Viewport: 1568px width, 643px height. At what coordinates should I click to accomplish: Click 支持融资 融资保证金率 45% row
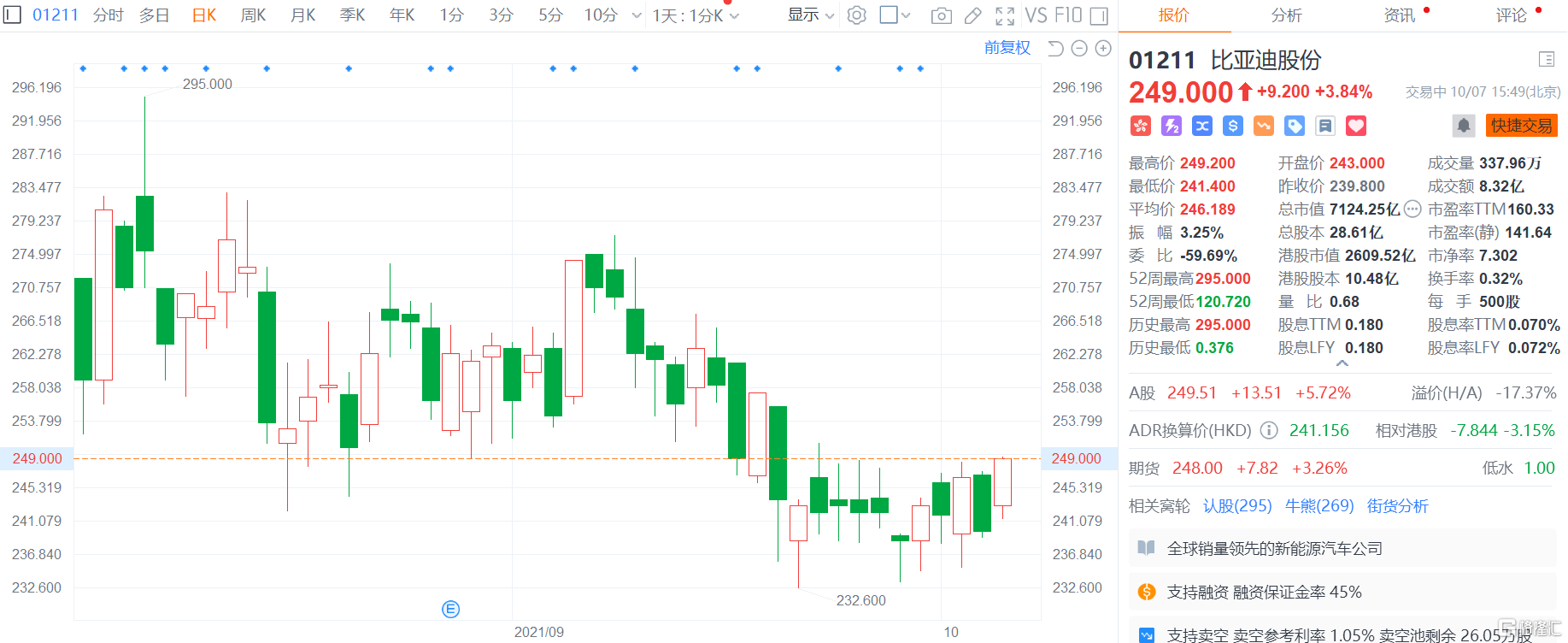click(x=1343, y=592)
